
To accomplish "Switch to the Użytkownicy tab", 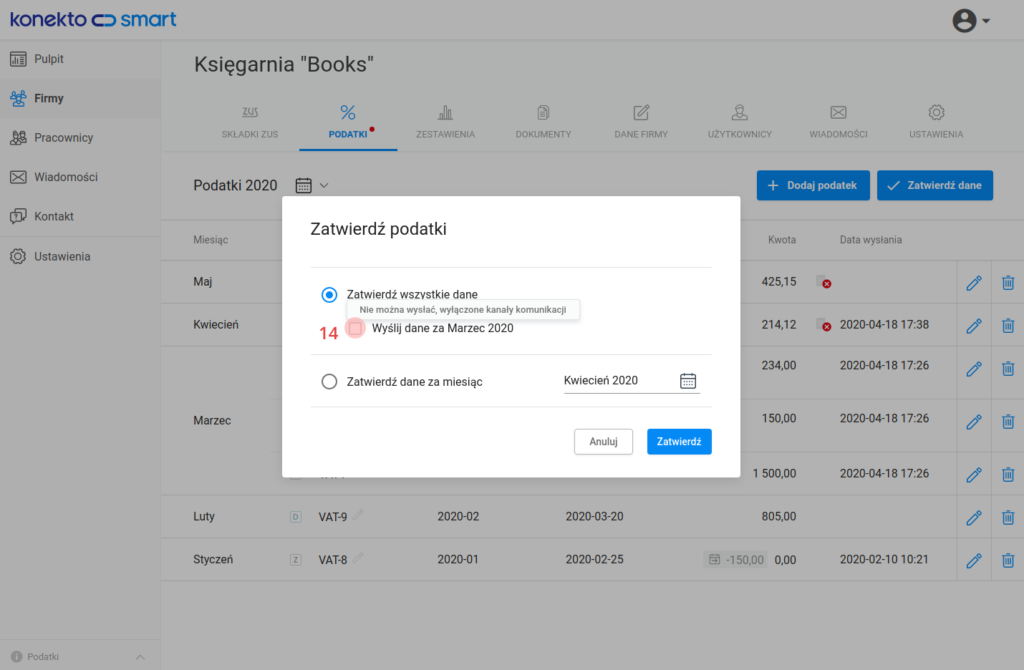I will tap(739, 122).
